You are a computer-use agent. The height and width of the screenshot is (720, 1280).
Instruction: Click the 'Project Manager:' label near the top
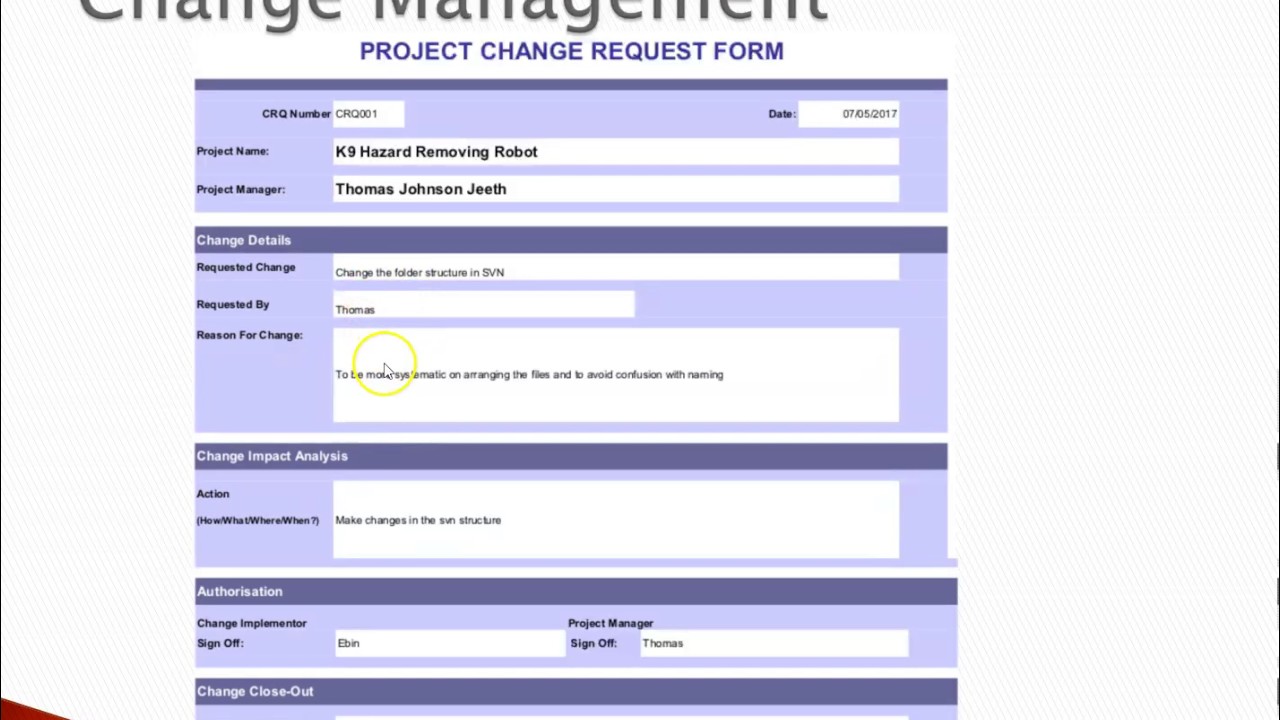coord(240,189)
